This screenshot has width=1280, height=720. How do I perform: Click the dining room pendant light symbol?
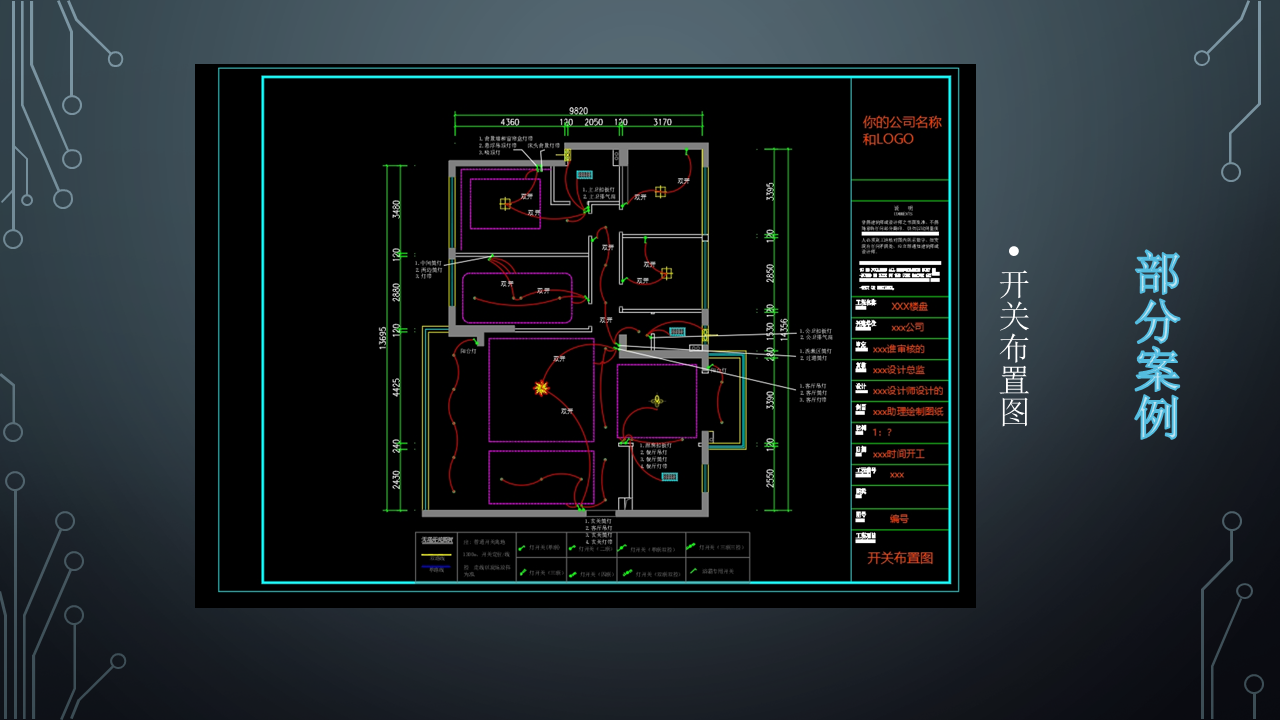(657, 400)
